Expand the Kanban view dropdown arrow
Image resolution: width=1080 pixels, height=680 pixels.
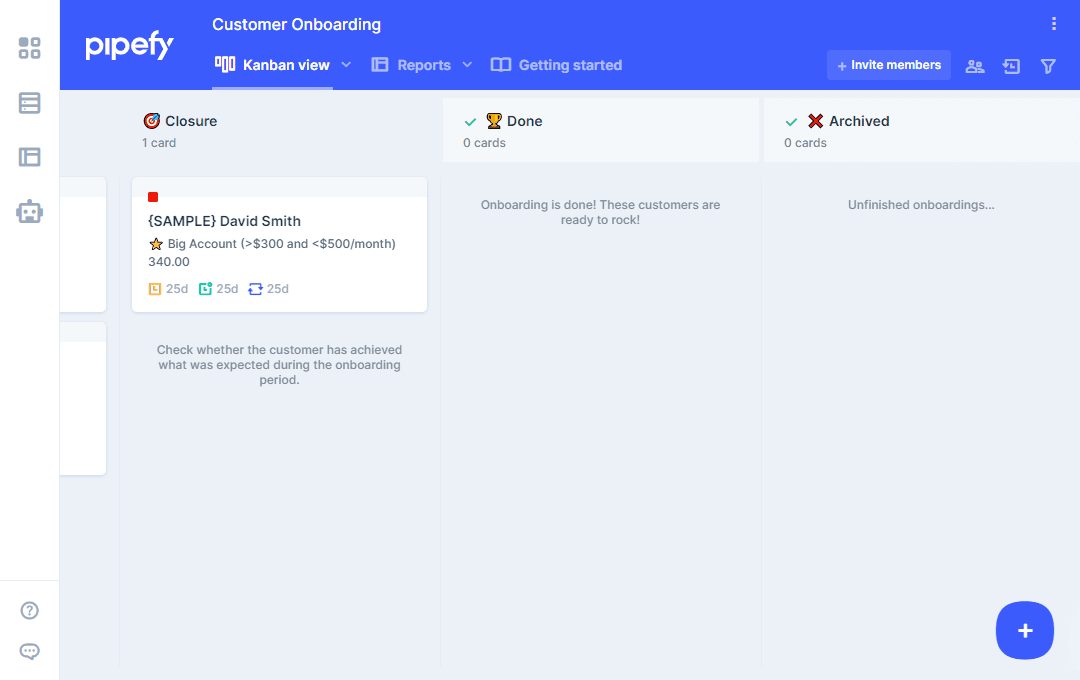(x=346, y=65)
